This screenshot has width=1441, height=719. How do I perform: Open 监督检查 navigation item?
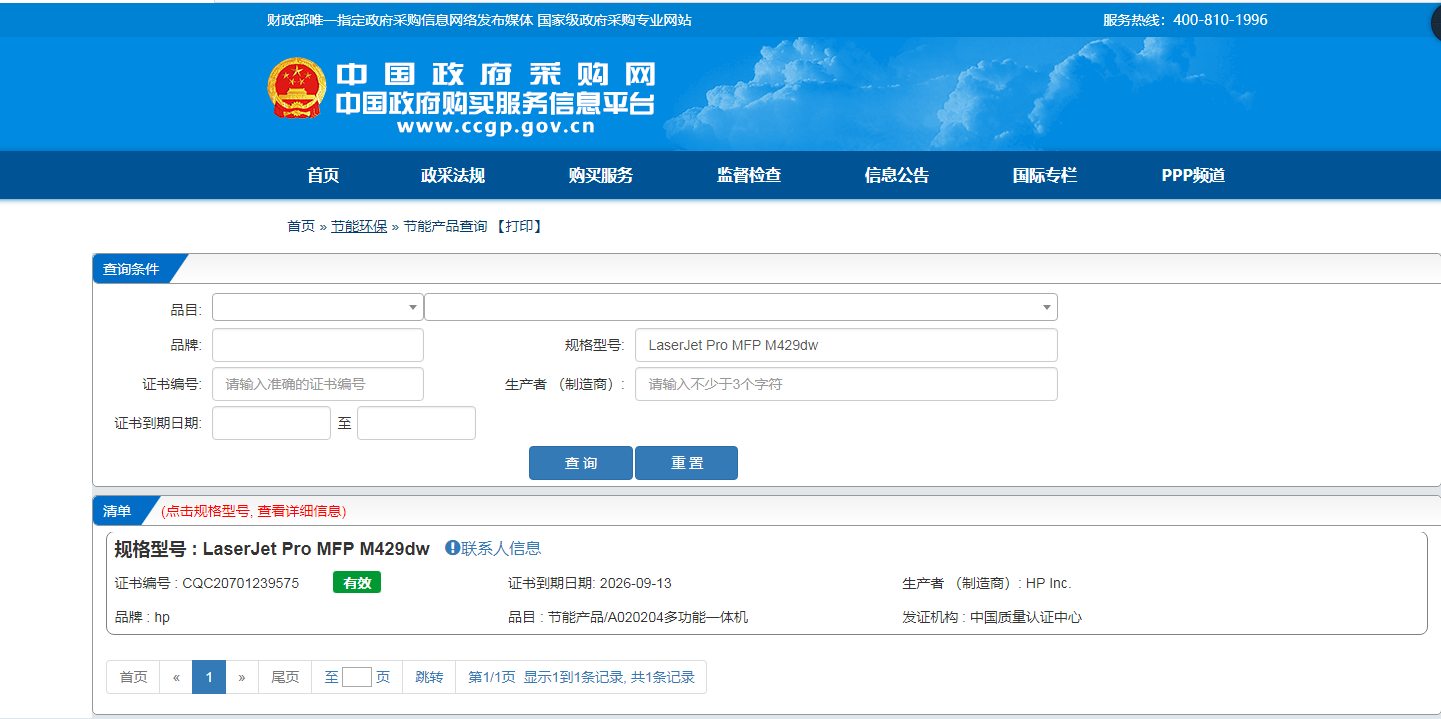click(748, 176)
